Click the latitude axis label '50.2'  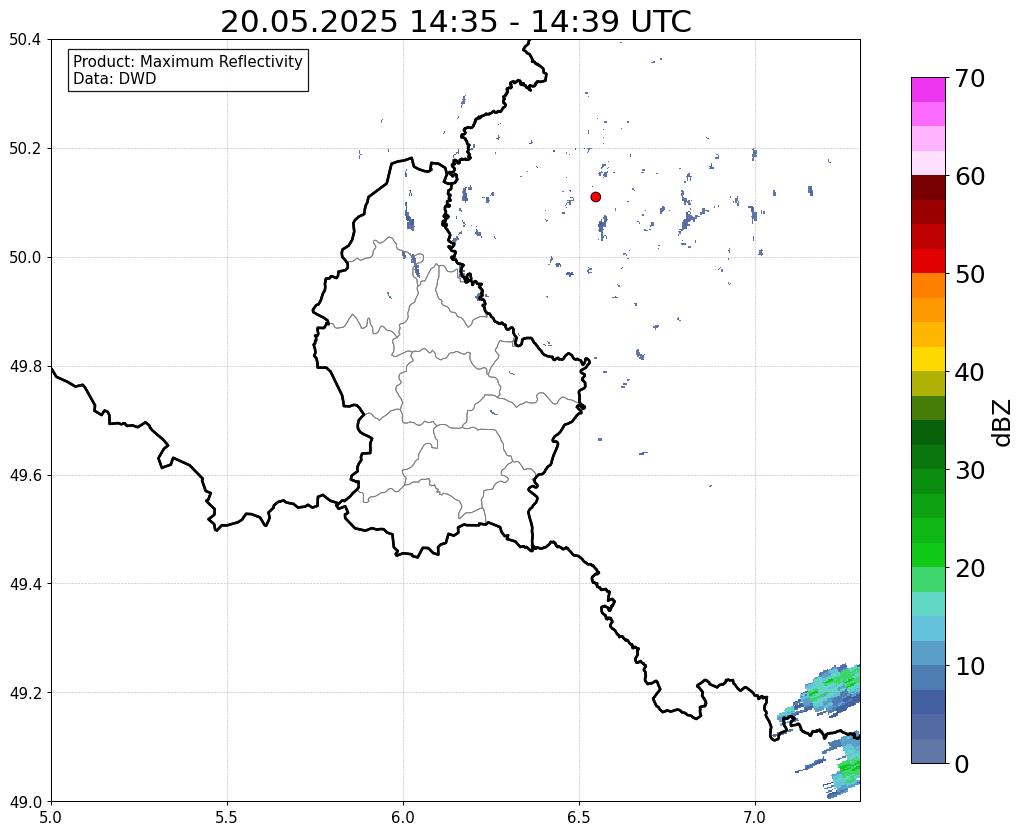coord(25,149)
